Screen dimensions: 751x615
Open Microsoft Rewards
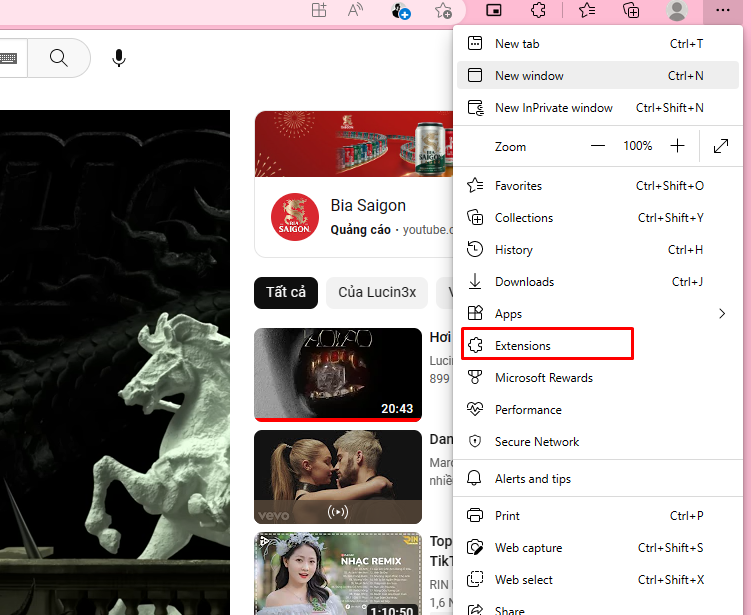598,377
